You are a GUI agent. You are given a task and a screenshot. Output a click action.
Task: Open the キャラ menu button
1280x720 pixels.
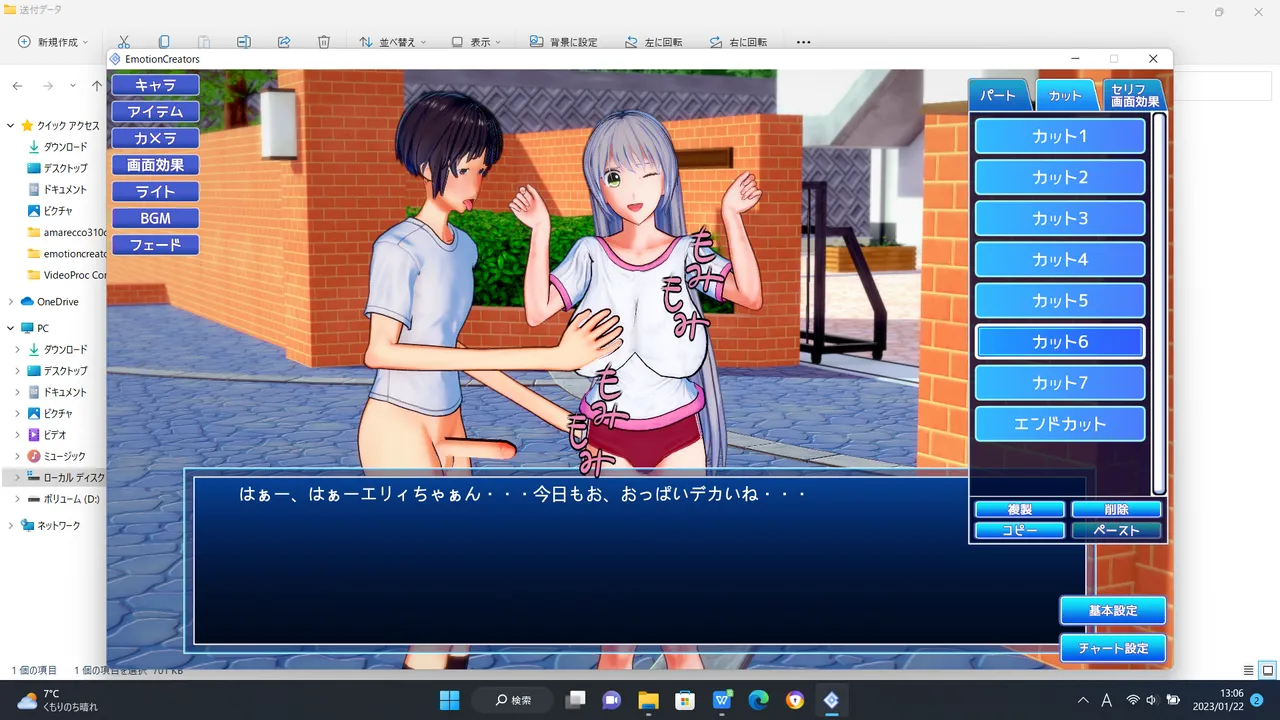[x=155, y=85]
